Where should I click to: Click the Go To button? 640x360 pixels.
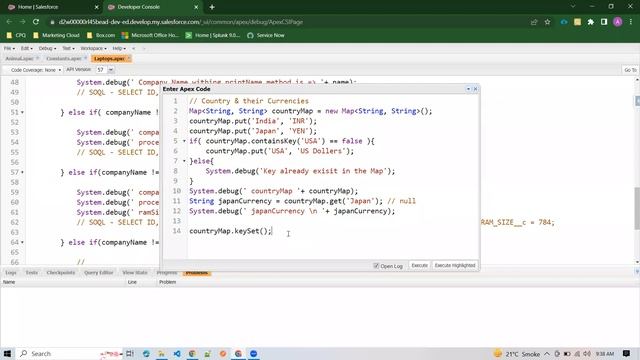630,70
